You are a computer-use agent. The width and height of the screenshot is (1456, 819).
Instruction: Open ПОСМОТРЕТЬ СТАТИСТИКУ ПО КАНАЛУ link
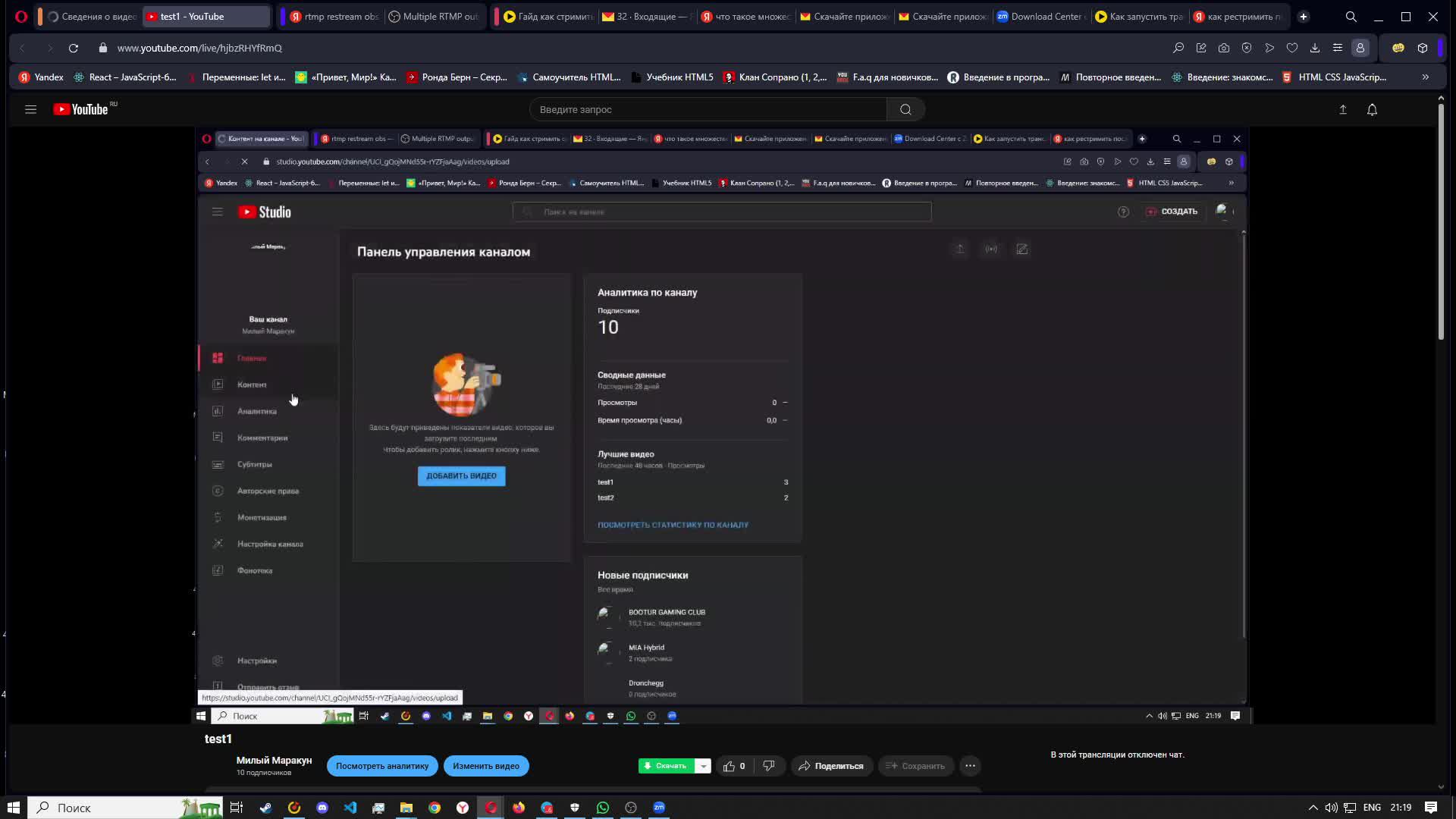[x=673, y=524]
